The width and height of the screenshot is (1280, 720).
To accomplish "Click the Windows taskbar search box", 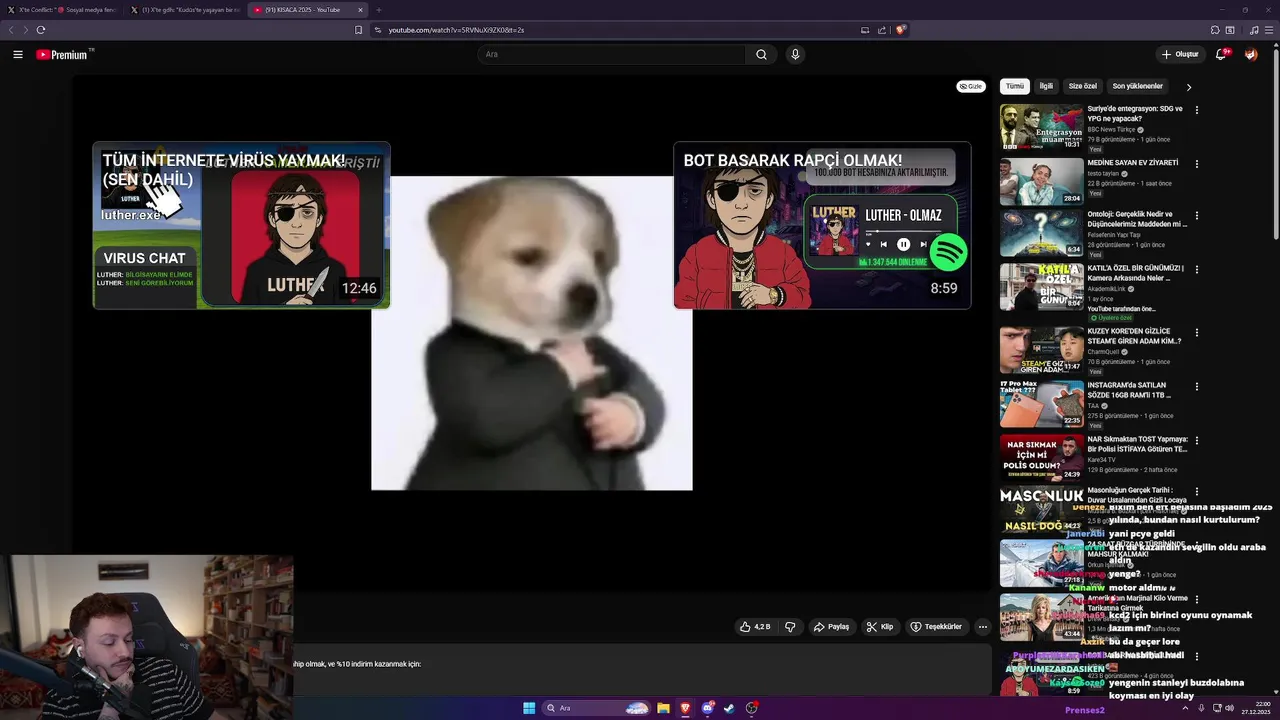I will coord(596,708).
